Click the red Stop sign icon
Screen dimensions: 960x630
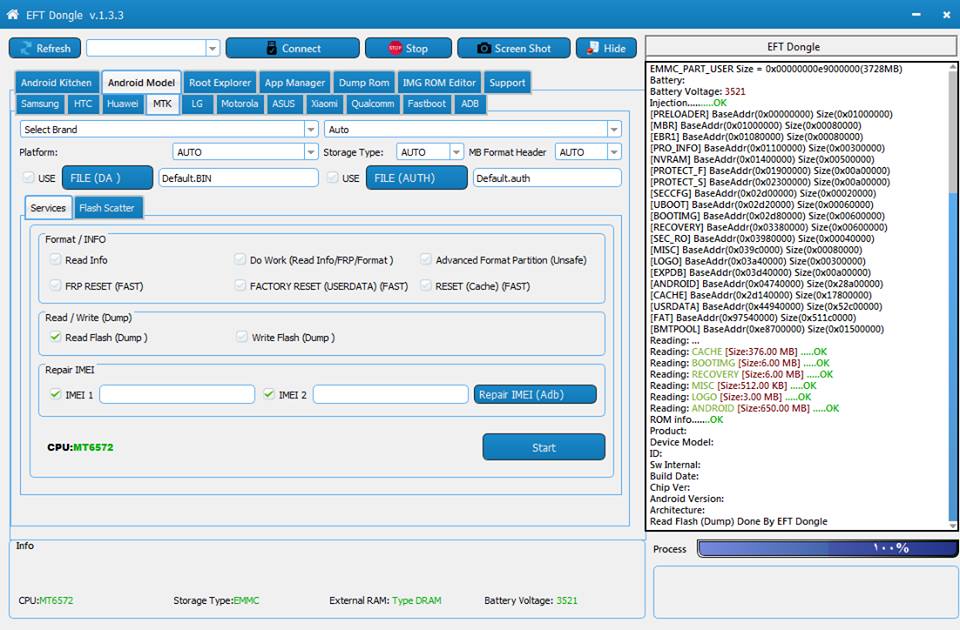click(x=395, y=48)
